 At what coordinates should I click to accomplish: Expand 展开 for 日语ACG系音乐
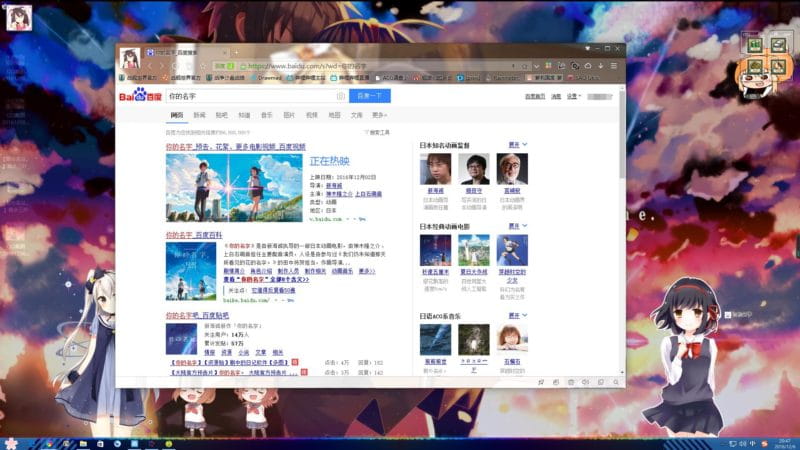[x=517, y=316]
